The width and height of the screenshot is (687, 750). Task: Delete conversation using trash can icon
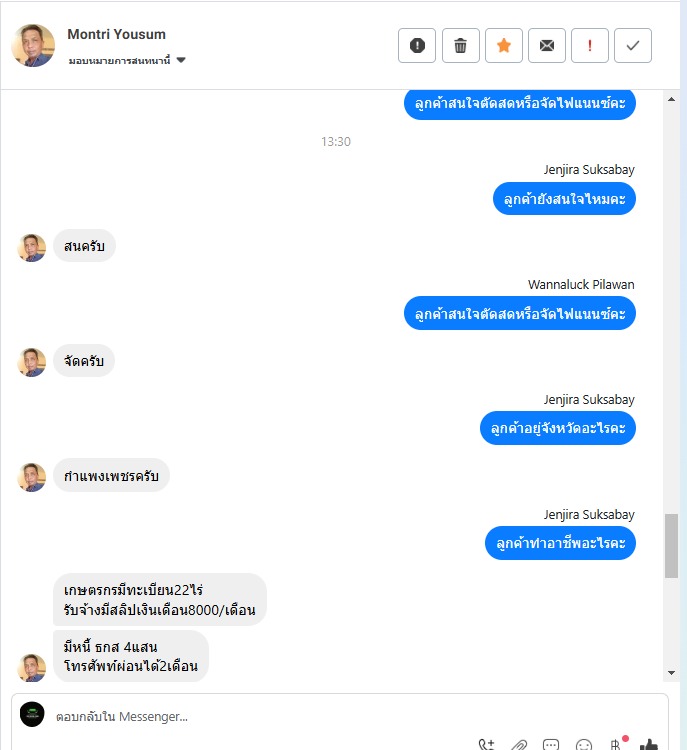pyautogui.click(x=460, y=45)
